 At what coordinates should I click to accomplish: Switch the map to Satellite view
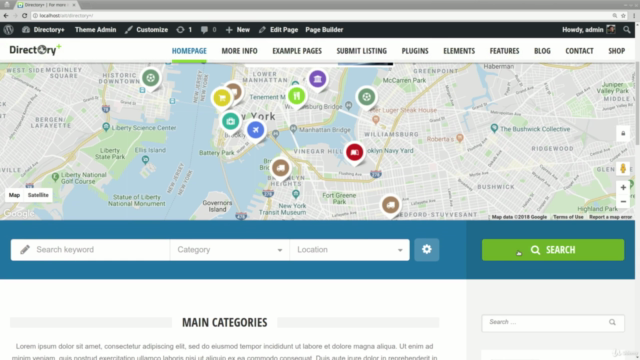(x=38, y=195)
